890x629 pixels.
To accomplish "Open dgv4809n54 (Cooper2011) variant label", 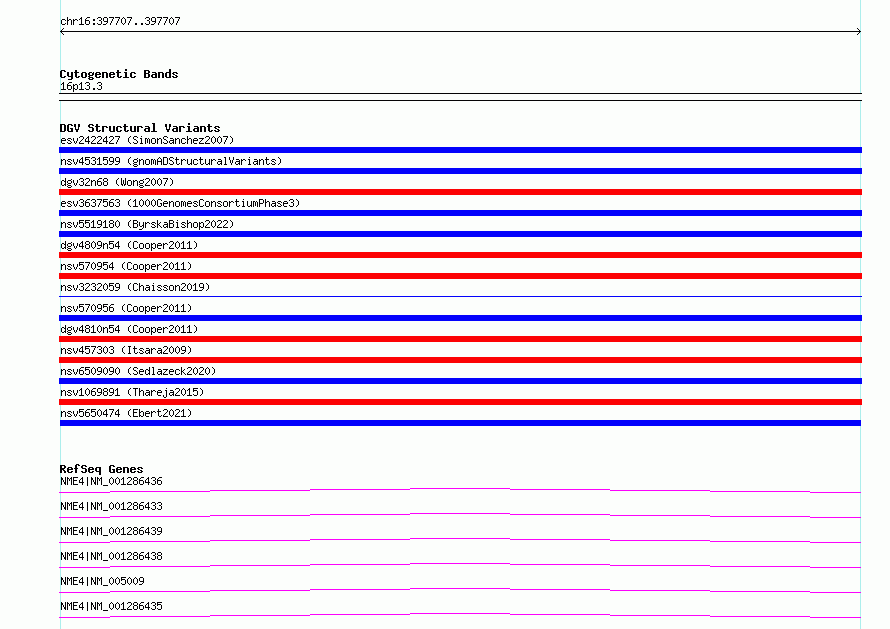I will point(129,245).
